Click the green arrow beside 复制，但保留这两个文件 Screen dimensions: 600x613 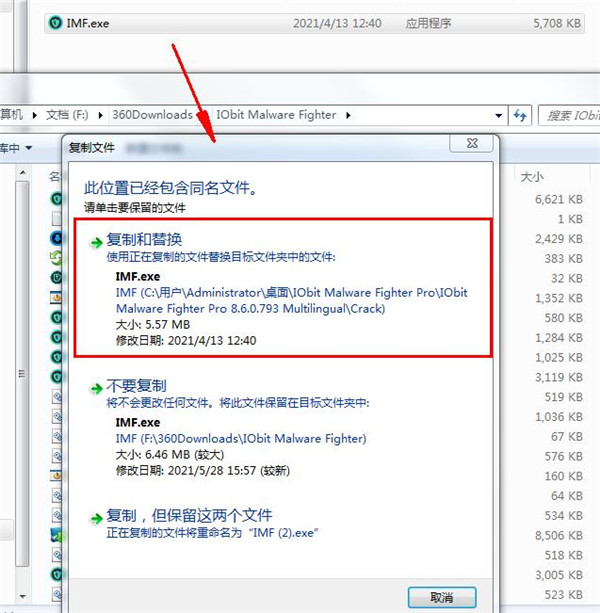pos(96,519)
